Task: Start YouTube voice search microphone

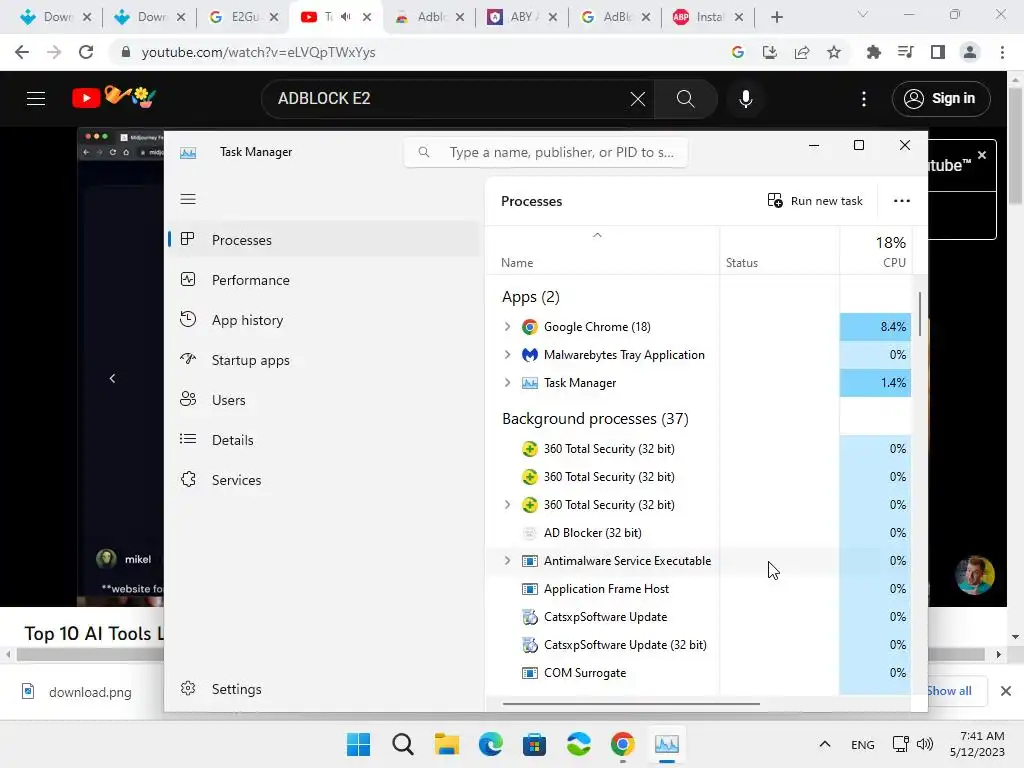Action: click(x=746, y=99)
